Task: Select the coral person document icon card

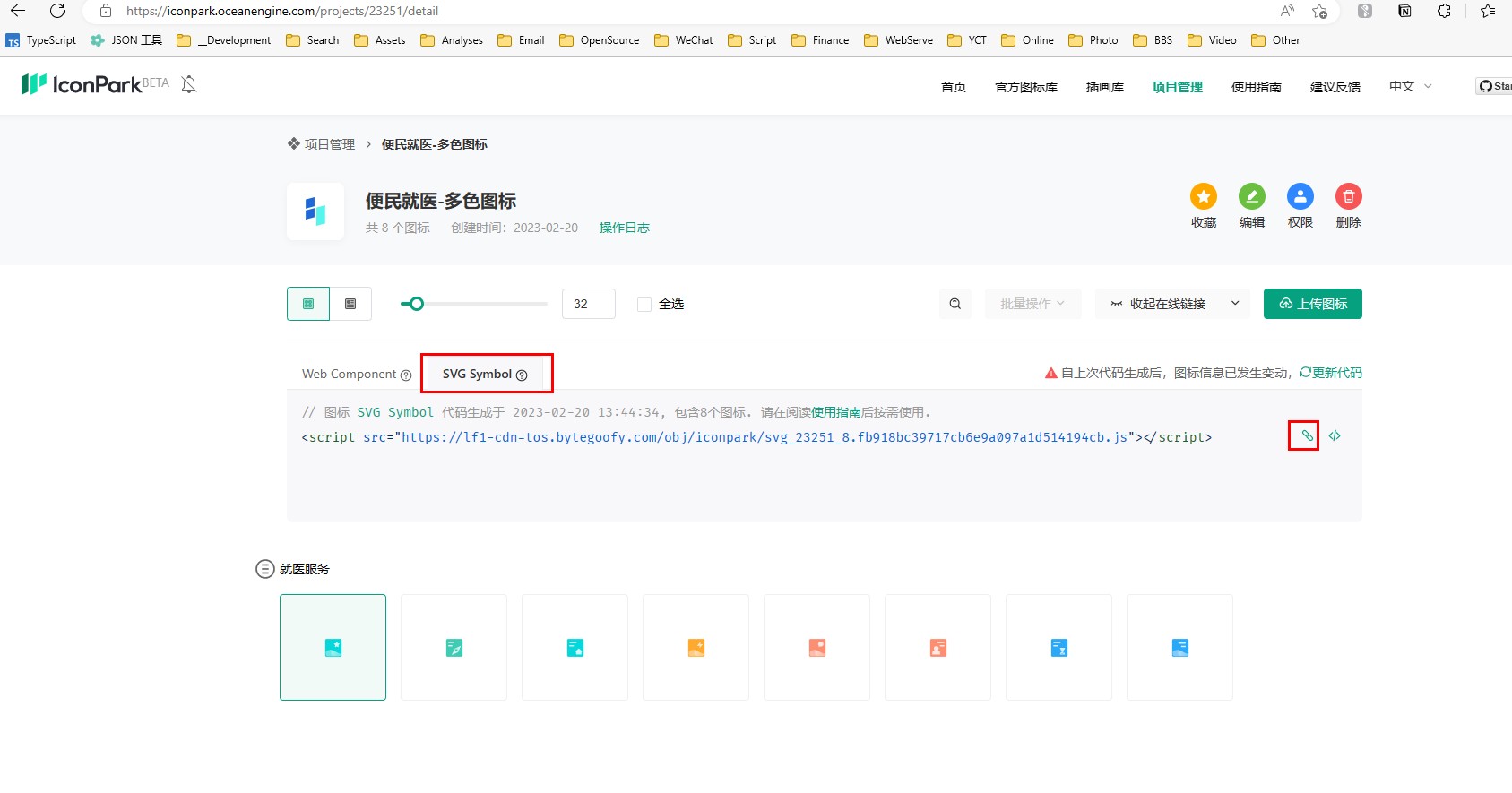Action: click(x=938, y=647)
